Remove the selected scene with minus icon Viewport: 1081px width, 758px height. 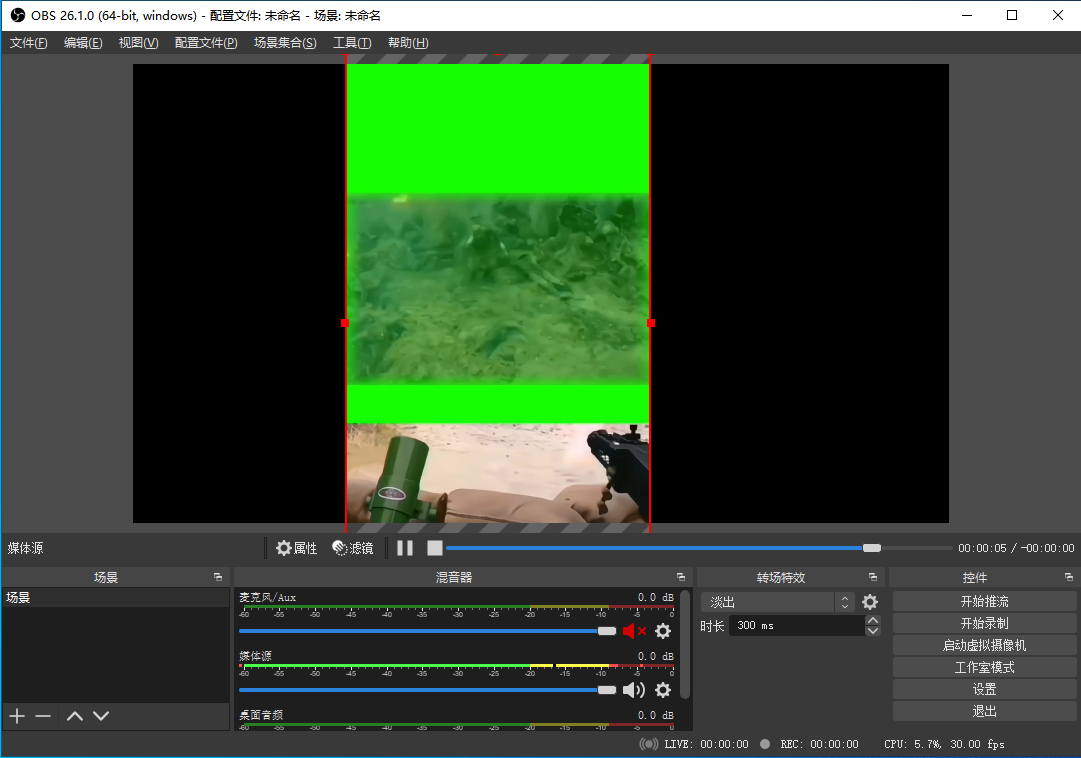coord(43,716)
